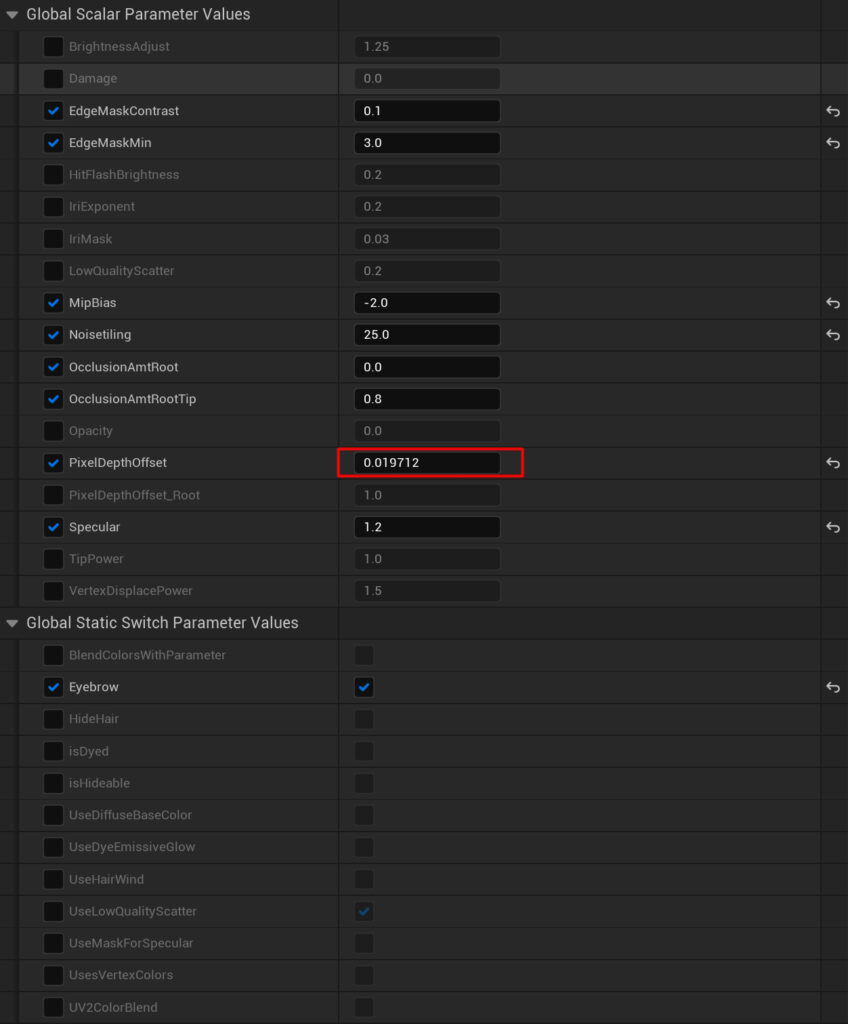Reset PixelDepthOffset to default value
848x1024 pixels.
[832, 463]
